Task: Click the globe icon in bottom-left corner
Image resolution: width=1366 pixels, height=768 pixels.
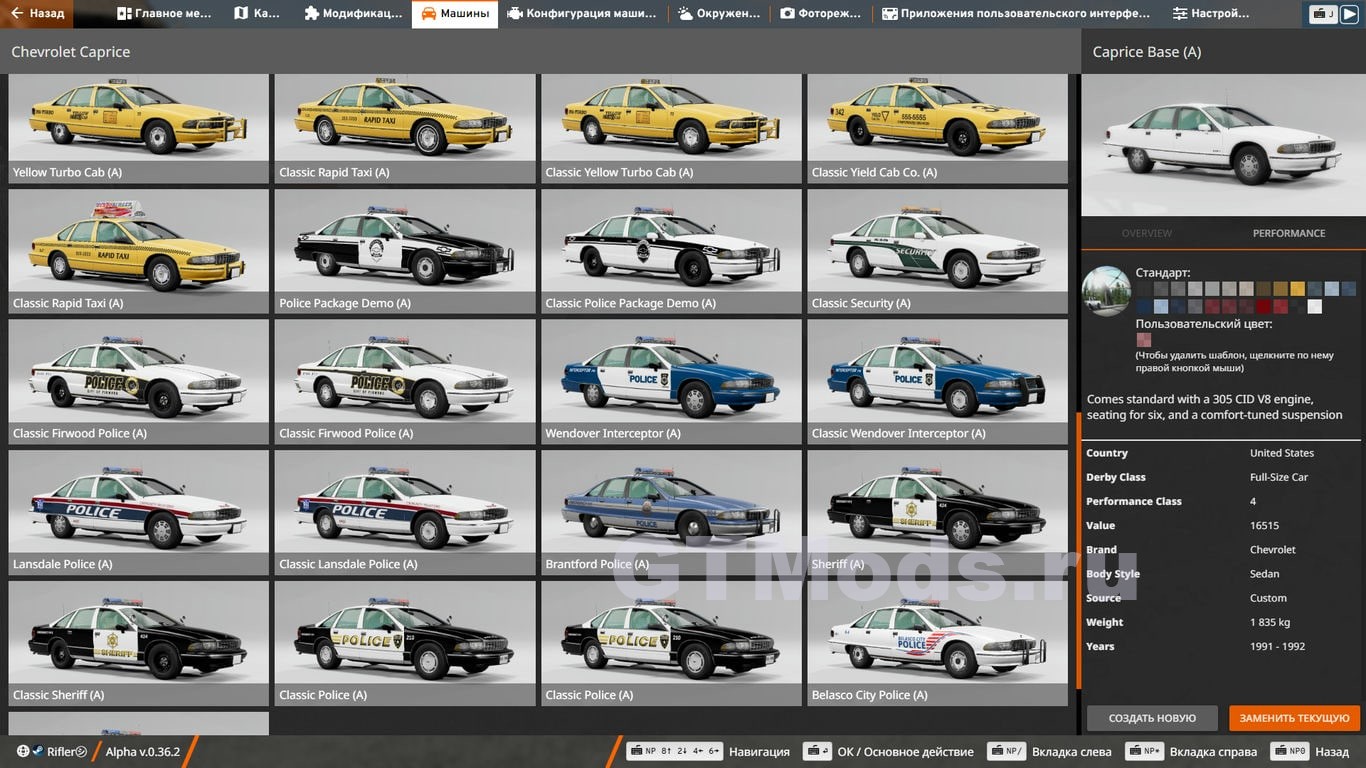Action: pyautogui.click(x=23, y=752)
